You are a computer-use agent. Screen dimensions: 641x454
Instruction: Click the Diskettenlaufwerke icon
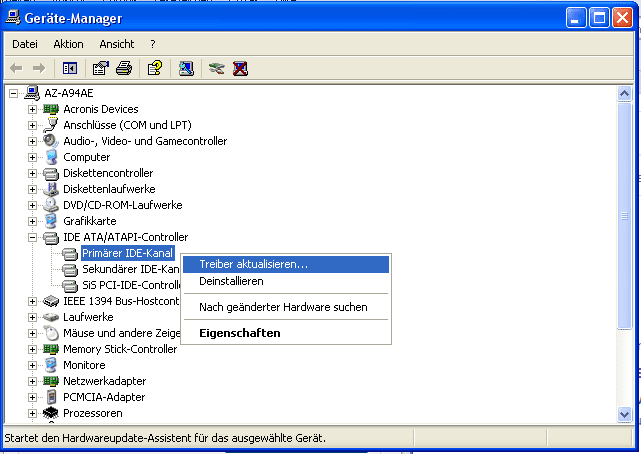pyautogui.click(x=51, y=189)
